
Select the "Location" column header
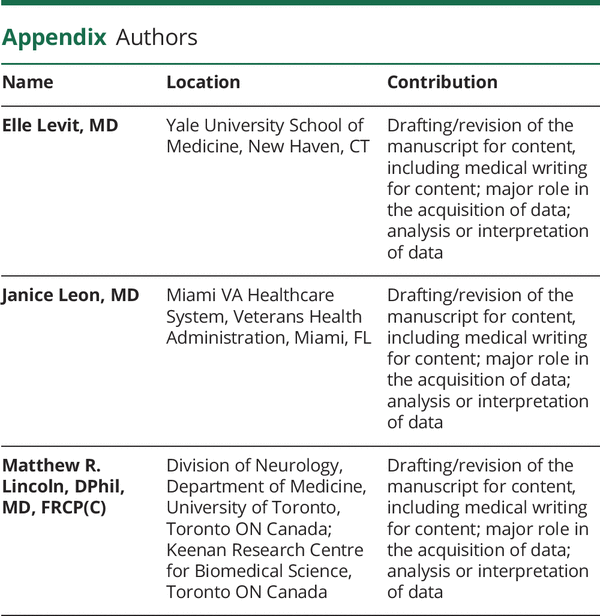click(x=203, y=82)
